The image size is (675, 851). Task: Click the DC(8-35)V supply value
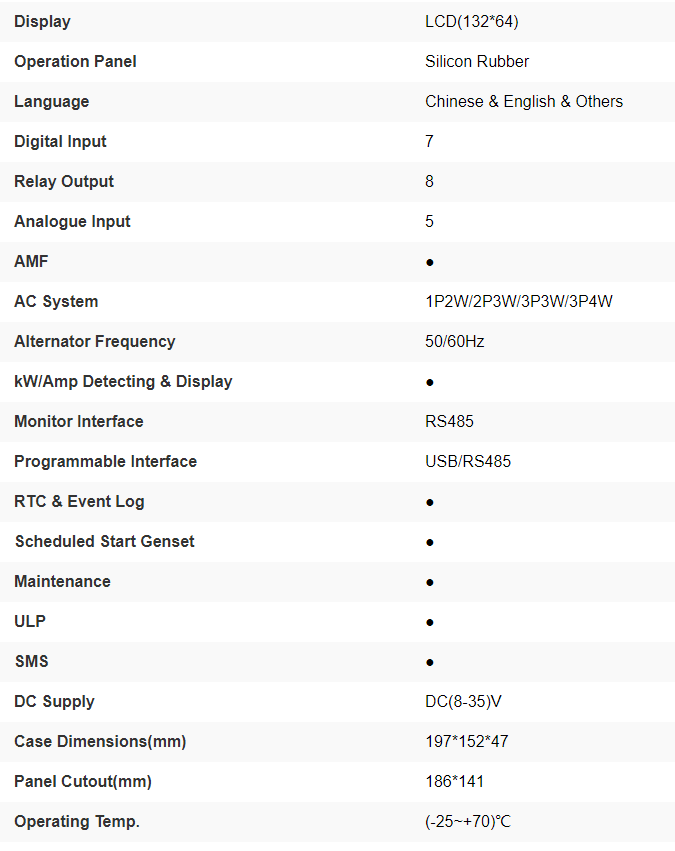click(463, 701)
